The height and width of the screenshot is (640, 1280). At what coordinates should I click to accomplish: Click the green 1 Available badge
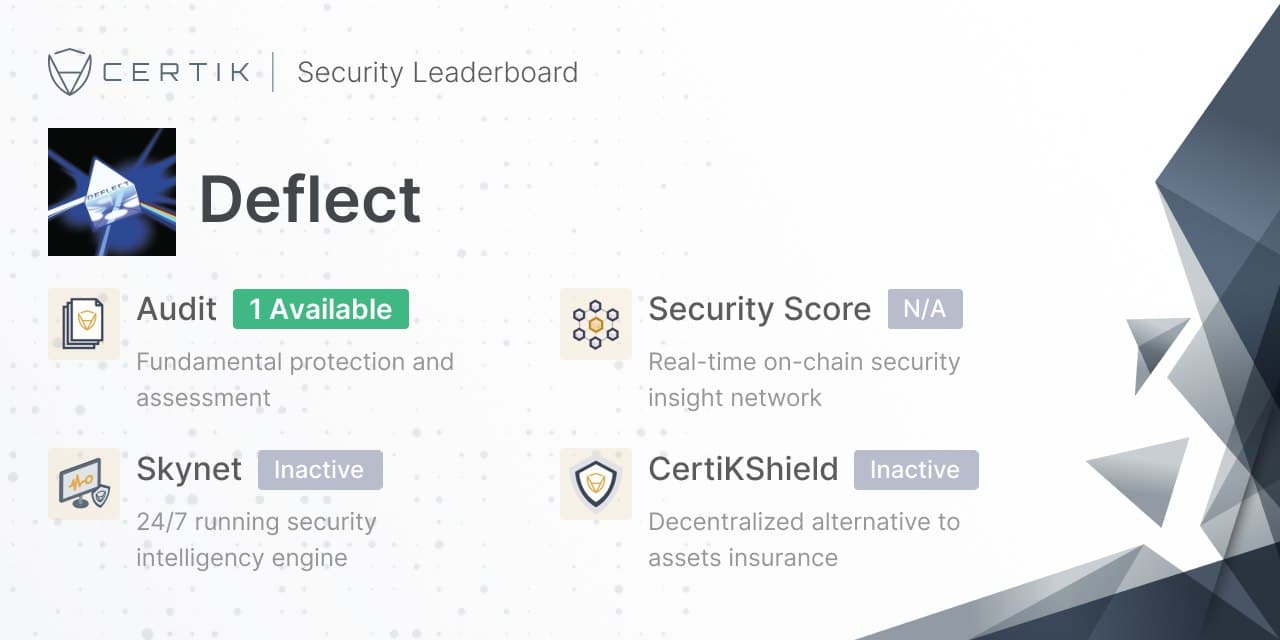[320, 309]
